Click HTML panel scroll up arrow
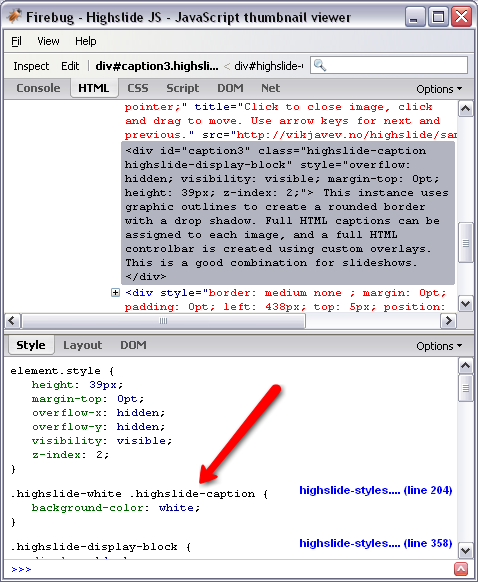Screen dimensions: 478x582 tap(465, 109)
